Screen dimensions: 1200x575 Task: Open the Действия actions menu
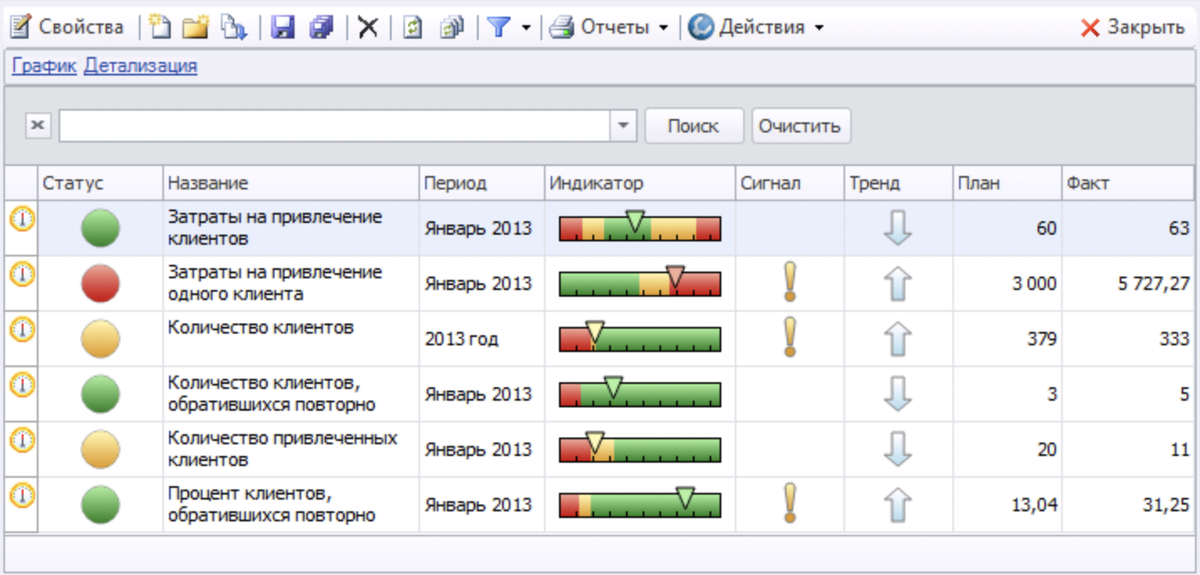click(x=756, y=27)
